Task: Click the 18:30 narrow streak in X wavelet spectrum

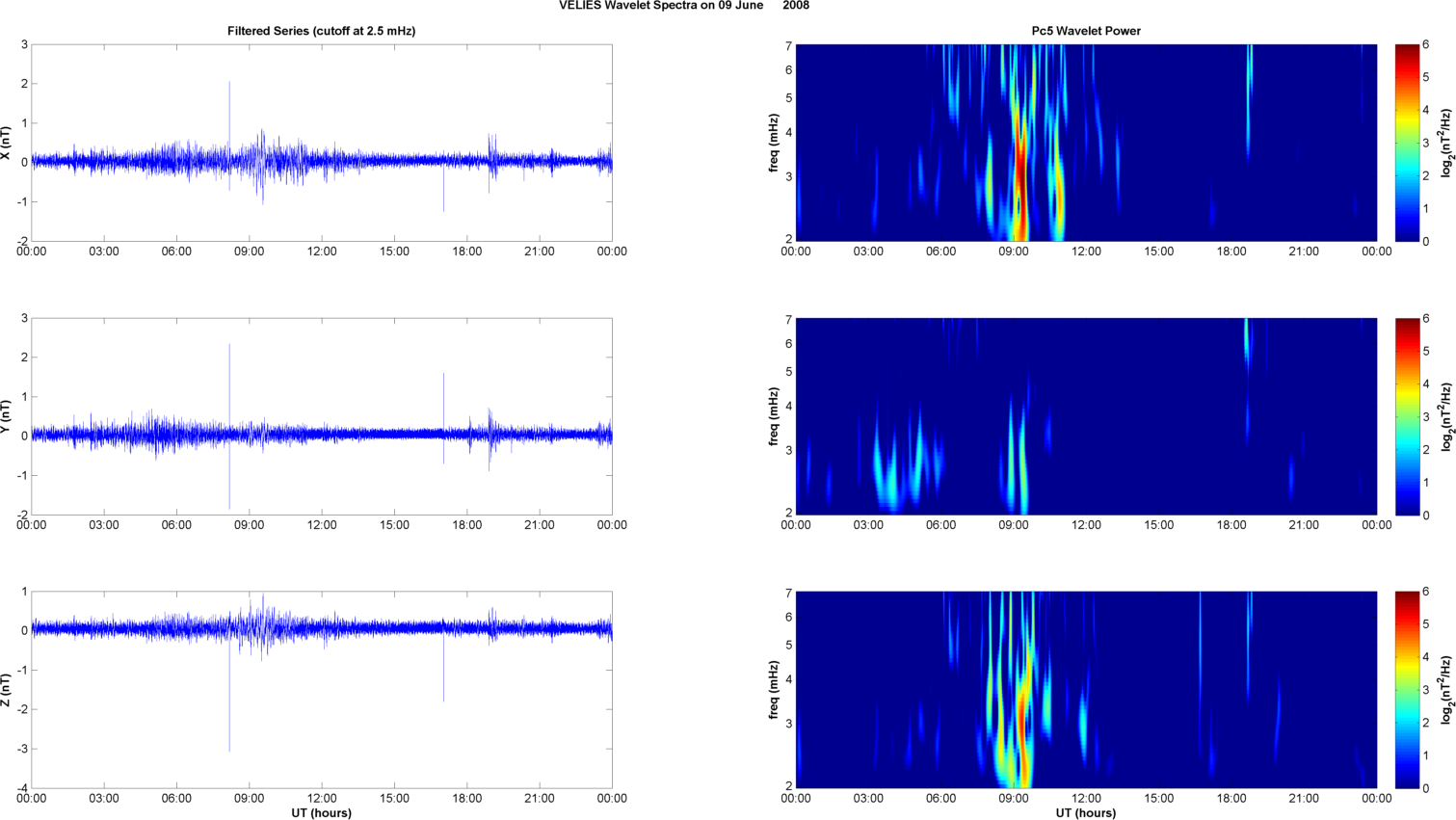Action: tap(1249, 101)
